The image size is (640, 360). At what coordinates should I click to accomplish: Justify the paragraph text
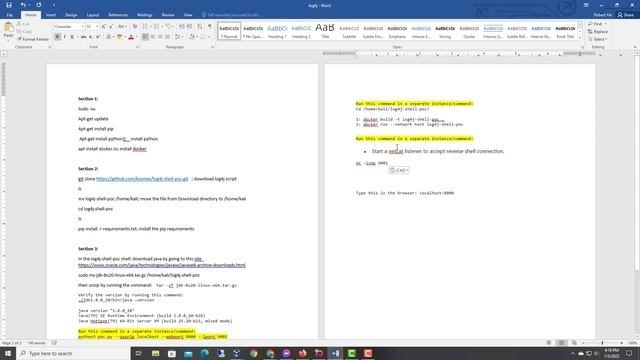click(x=167, y=37)
